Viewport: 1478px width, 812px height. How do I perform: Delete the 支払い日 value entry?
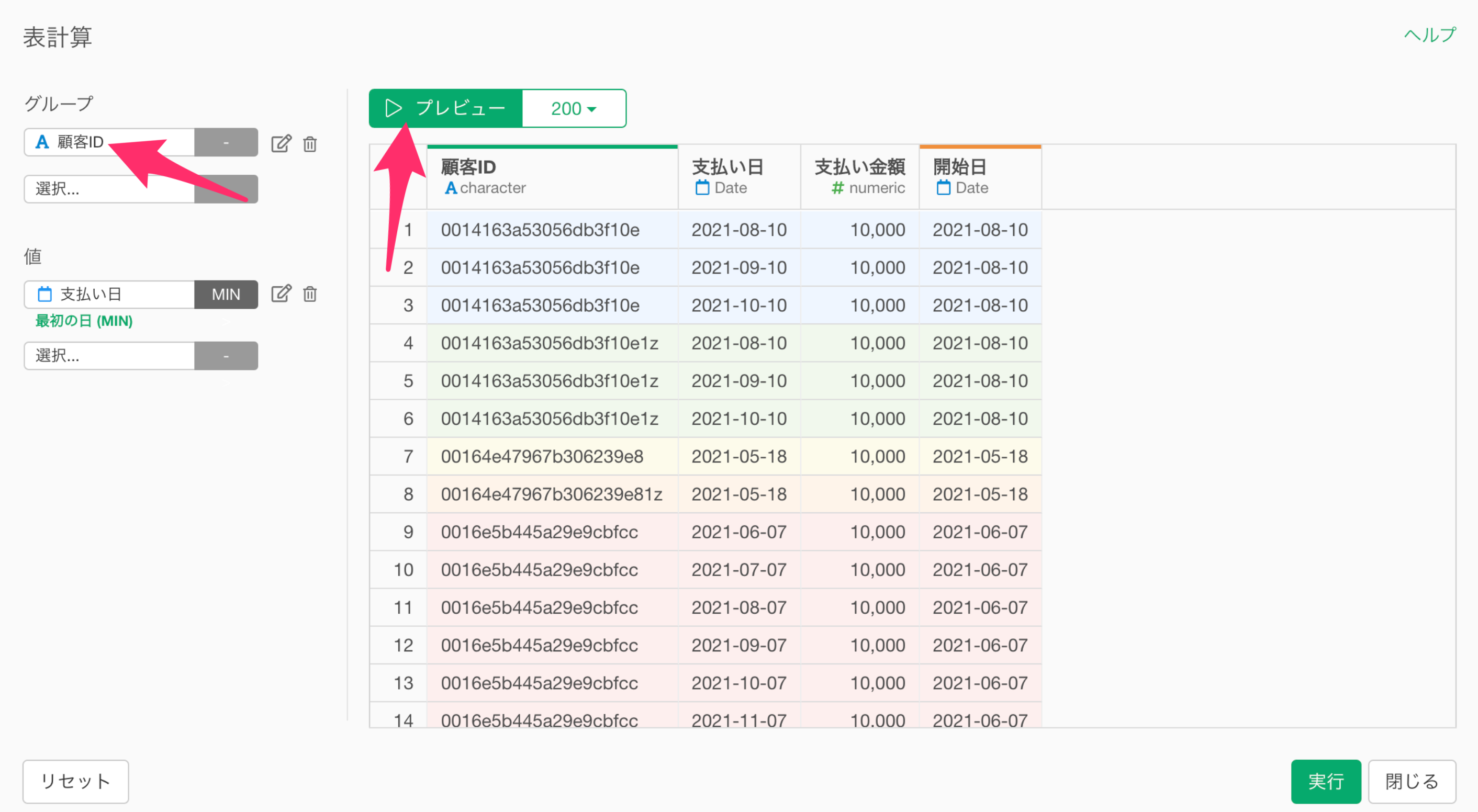(310, 294)
